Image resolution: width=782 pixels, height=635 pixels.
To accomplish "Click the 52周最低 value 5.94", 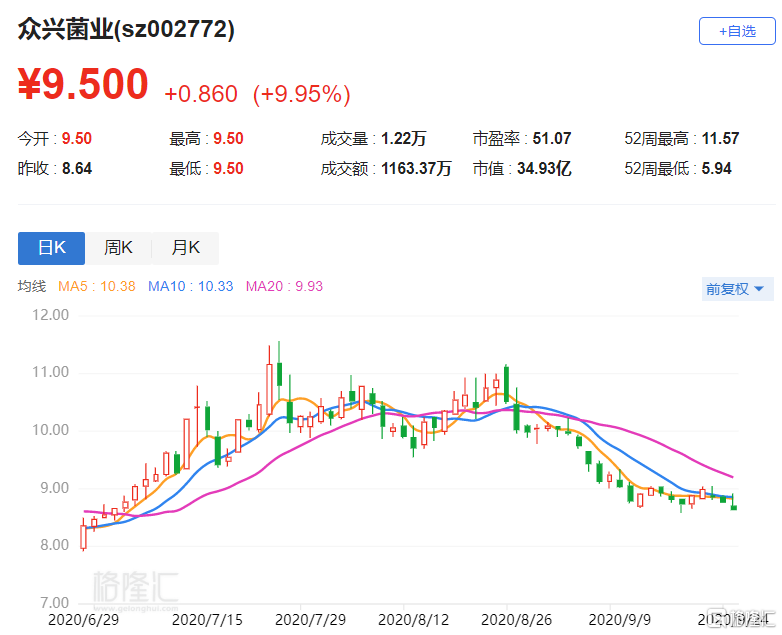I will pos(717,168).
